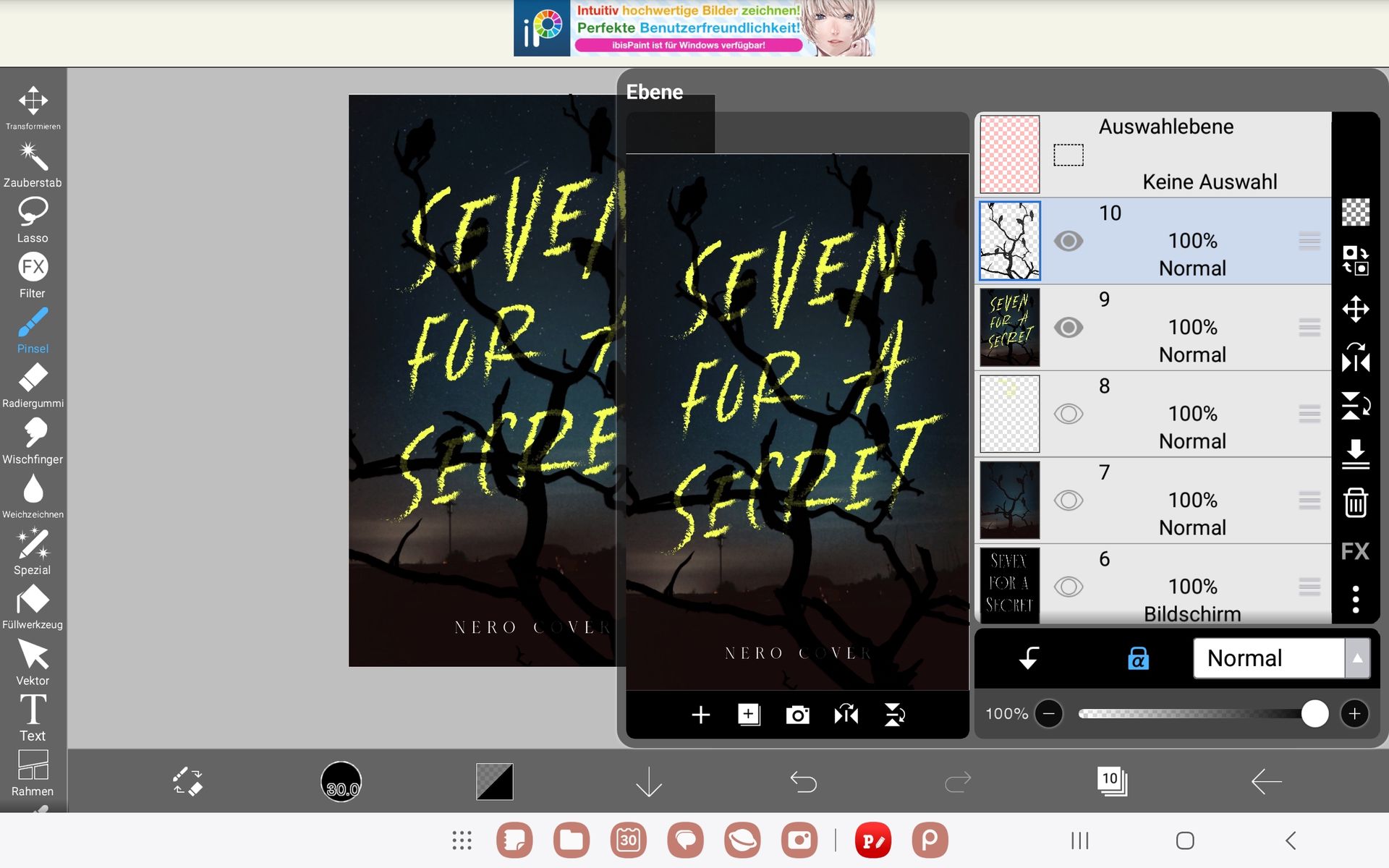Click the move layer icon in right sidebar
The image size is (1389, 868).
(1356, 309)
